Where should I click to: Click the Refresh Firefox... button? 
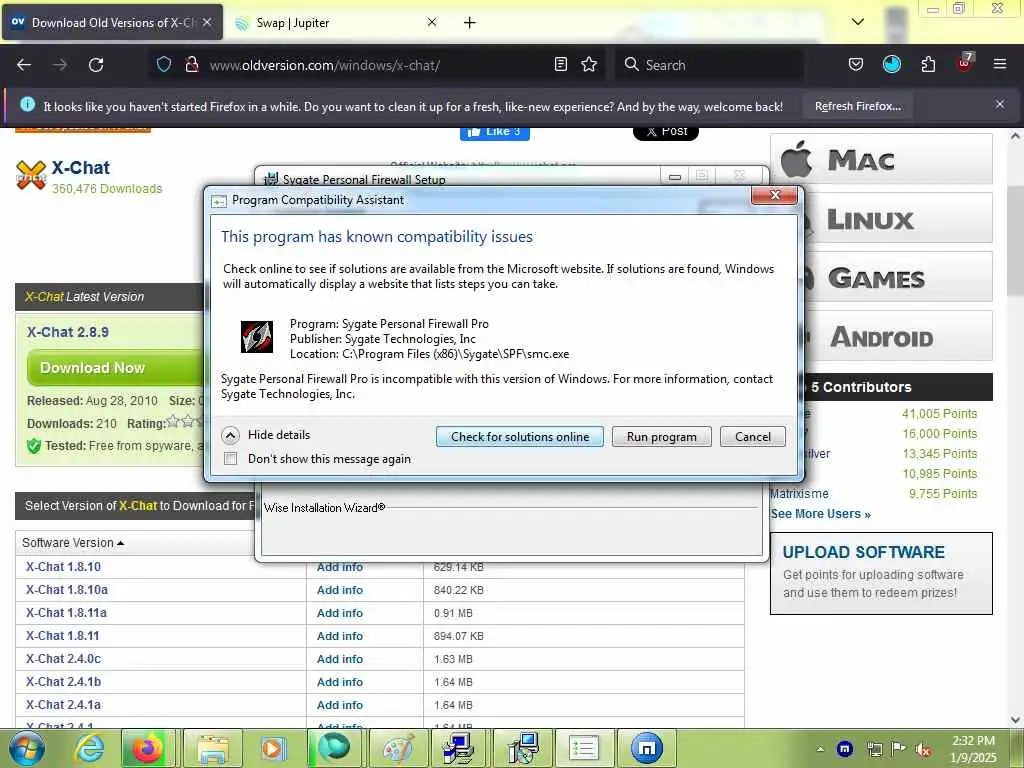857,106
